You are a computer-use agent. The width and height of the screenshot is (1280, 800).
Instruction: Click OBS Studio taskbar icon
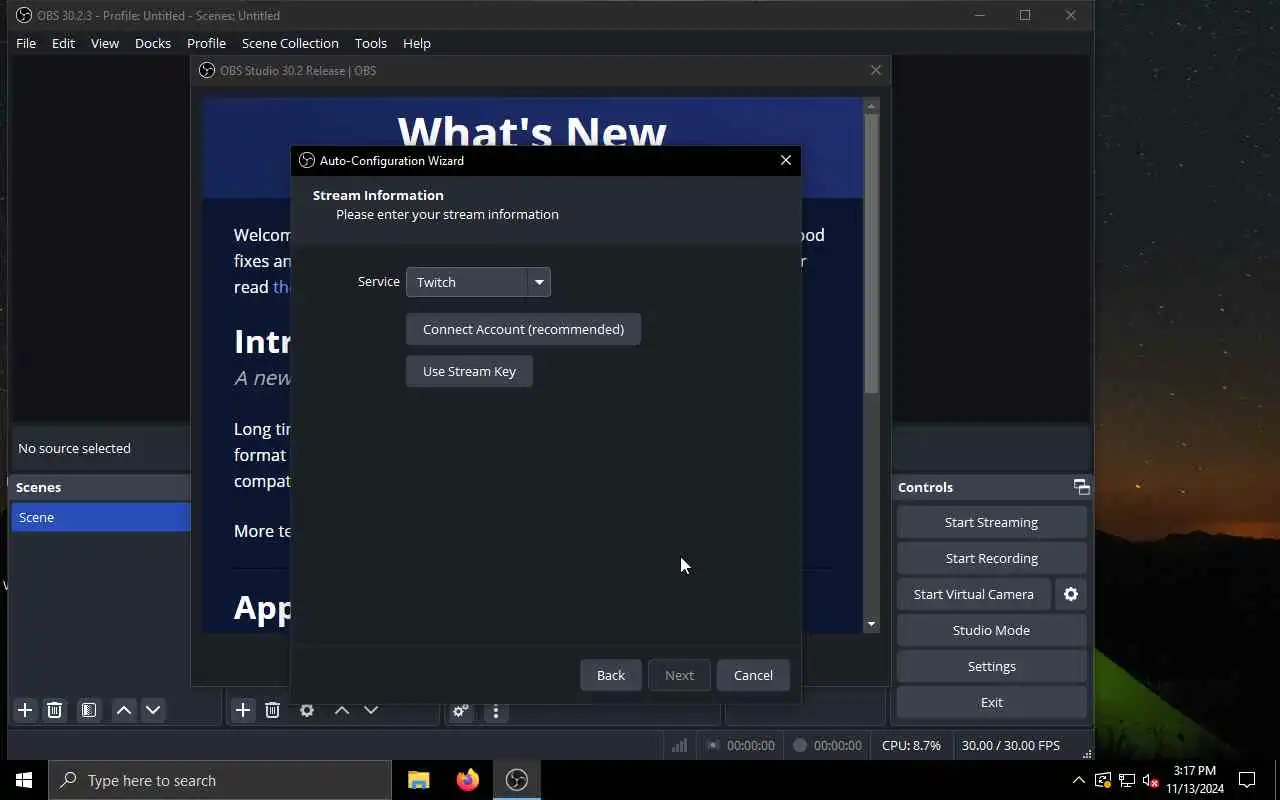pyautogui.click(x=516, y=780)
